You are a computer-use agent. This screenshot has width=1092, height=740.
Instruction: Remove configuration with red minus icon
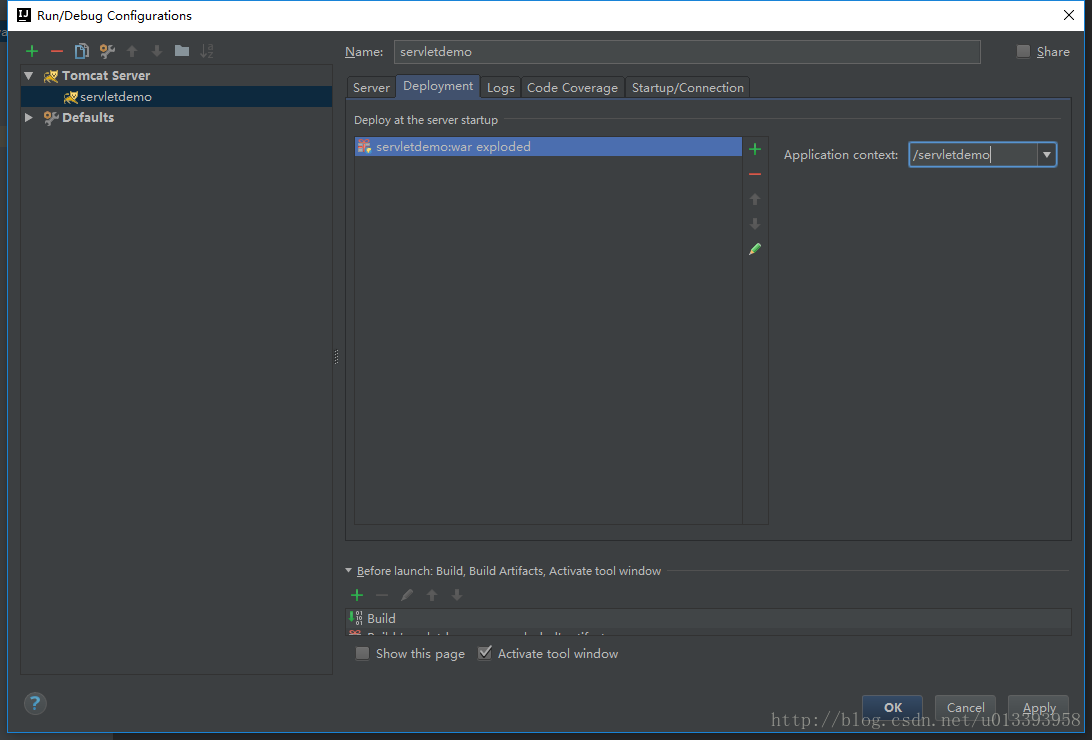[x=57, y=51]
